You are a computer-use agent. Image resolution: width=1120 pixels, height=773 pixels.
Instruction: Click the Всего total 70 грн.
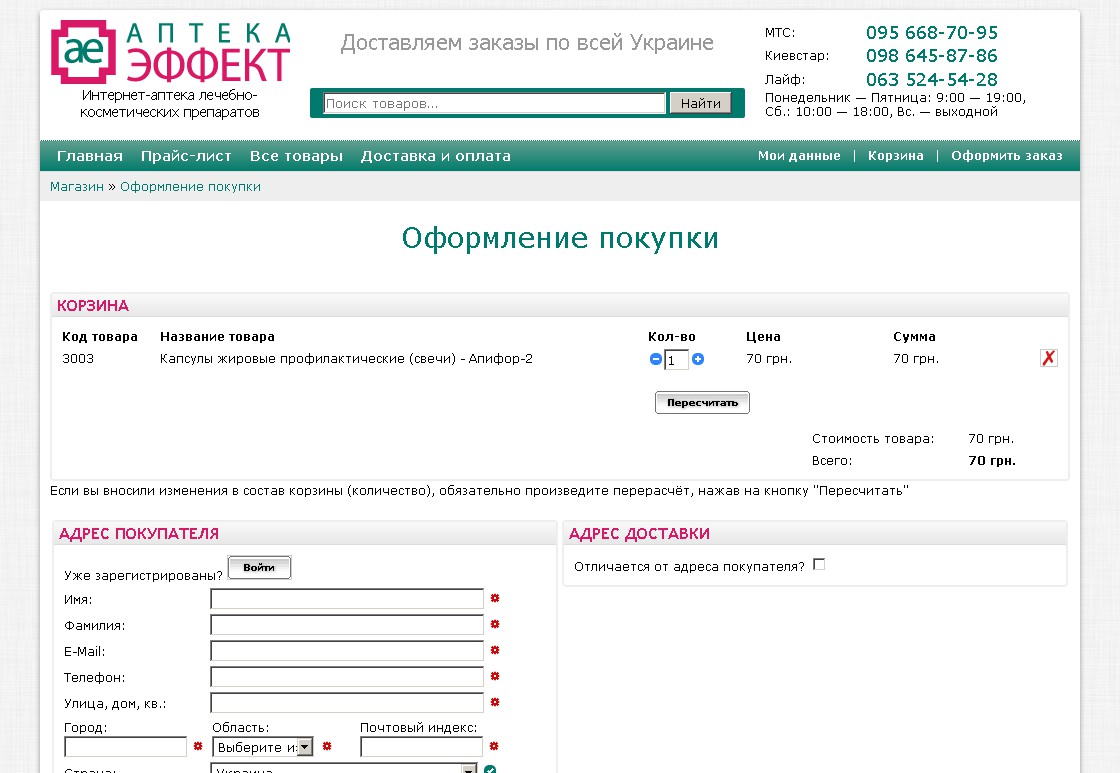click(x=991, y=461)
